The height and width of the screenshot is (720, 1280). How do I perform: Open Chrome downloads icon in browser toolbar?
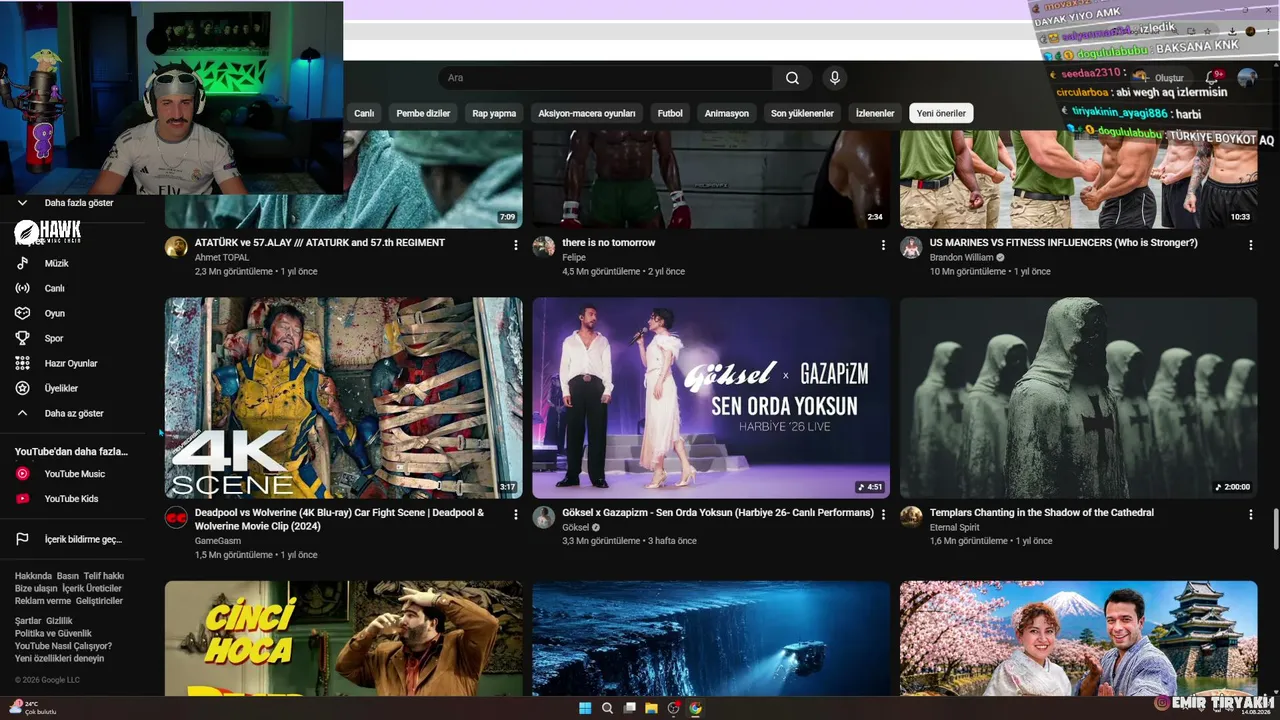pyautogui.click(x=1231, y=31)
